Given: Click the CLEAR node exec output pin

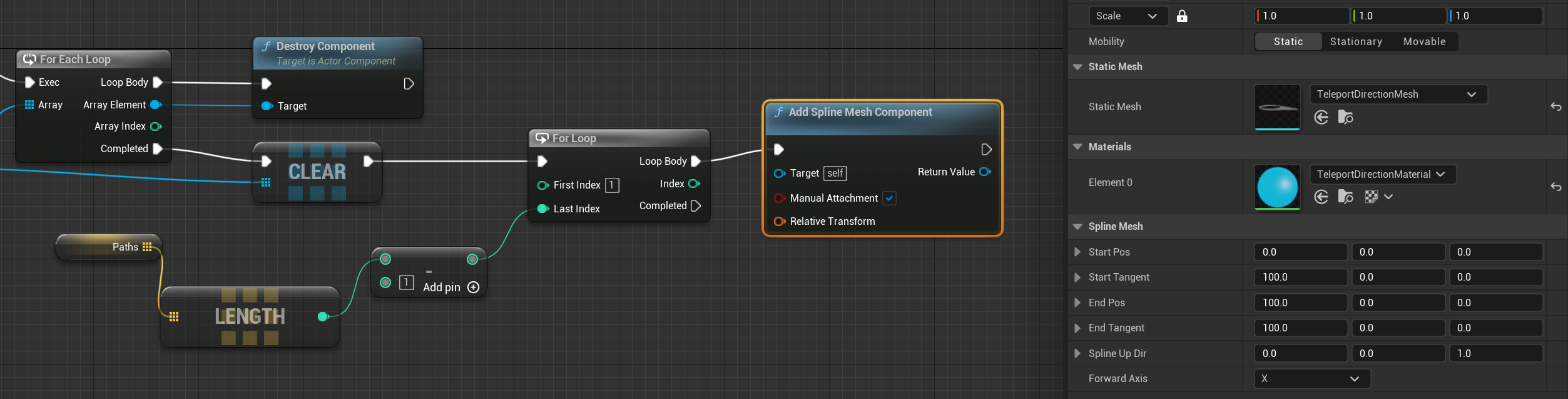Looking at the screenshot, I should click(369, 161).
